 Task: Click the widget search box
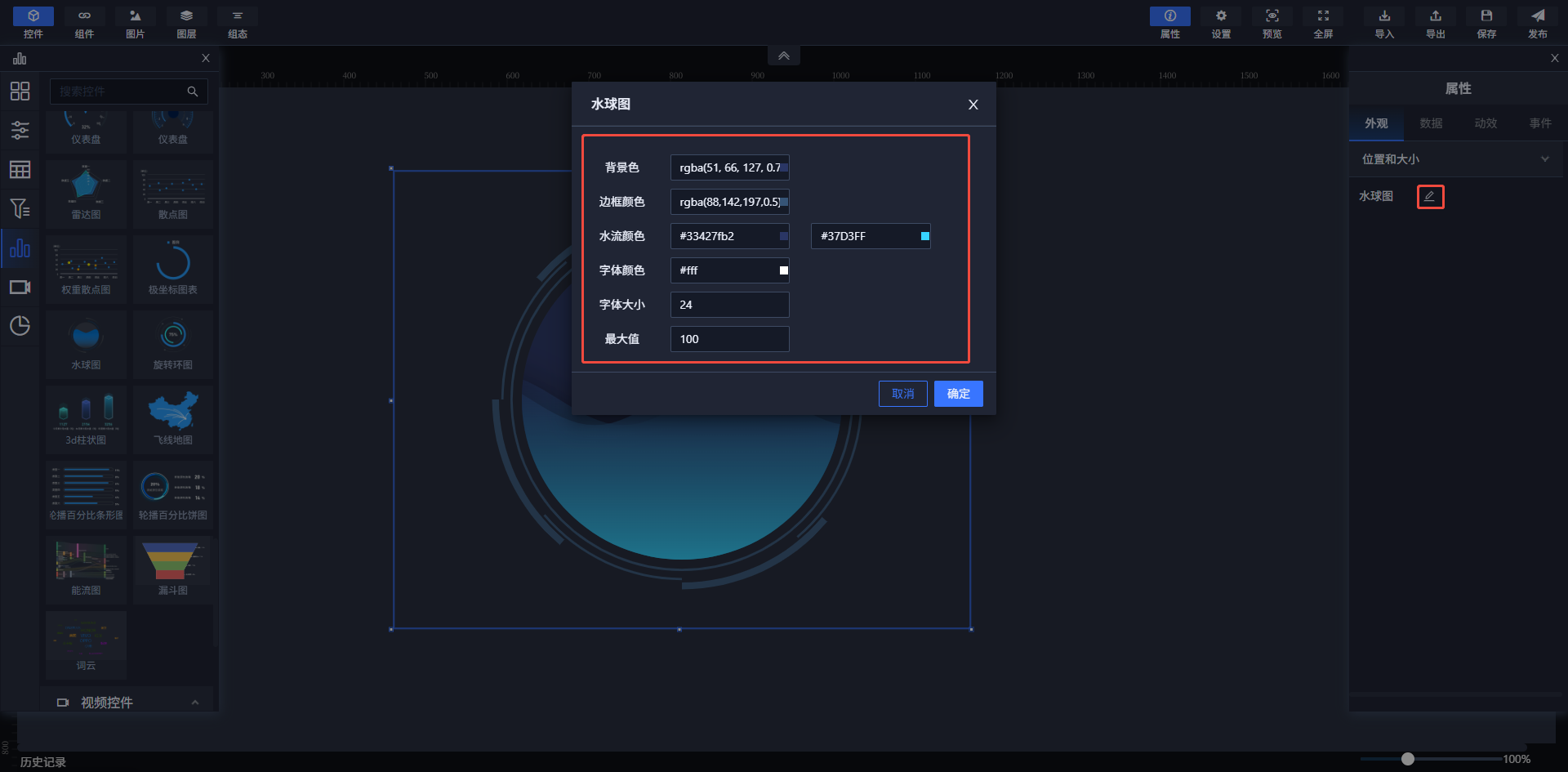pyautogui.click(x=129, y=91)
